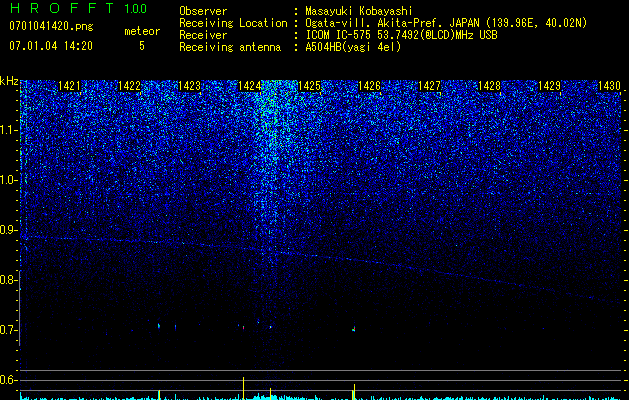Click observer name Masayuki Kobayashi
629x400 pixels.
[x=358, y=11]
